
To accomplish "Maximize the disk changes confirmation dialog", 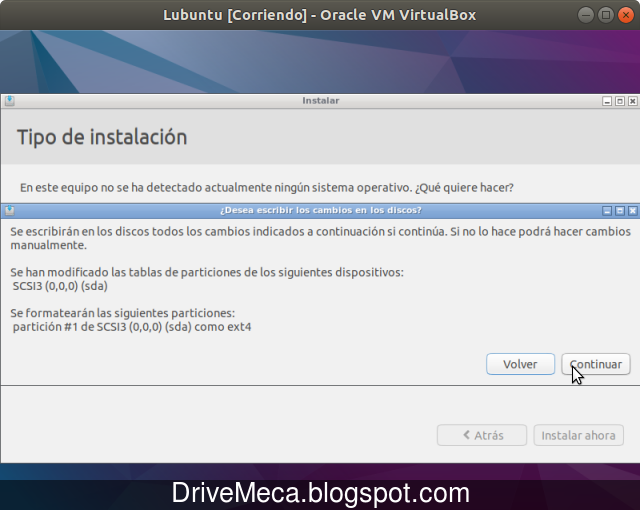I will [620, 211].
